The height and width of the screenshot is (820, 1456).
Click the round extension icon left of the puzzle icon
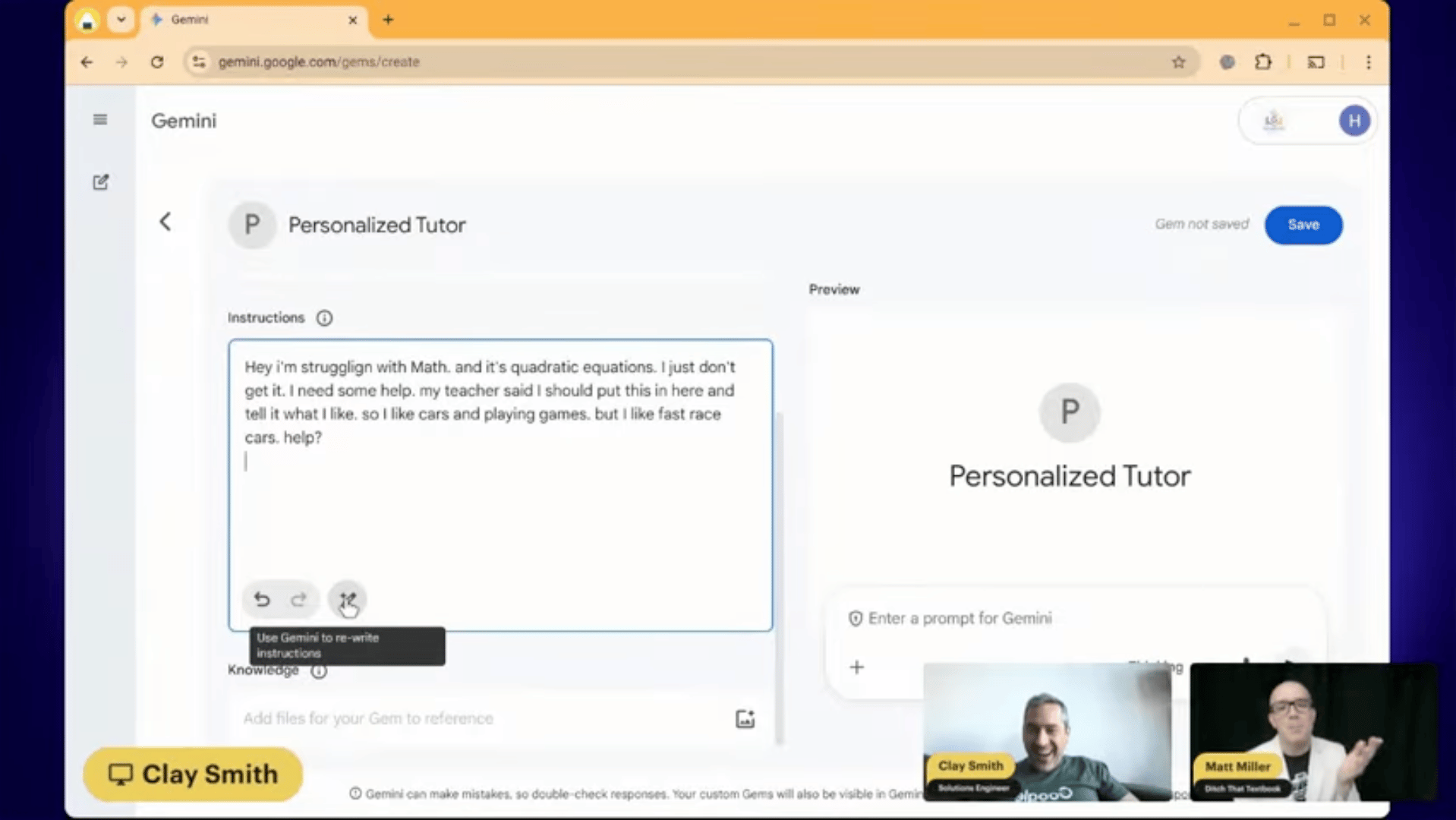[1227, 62]
